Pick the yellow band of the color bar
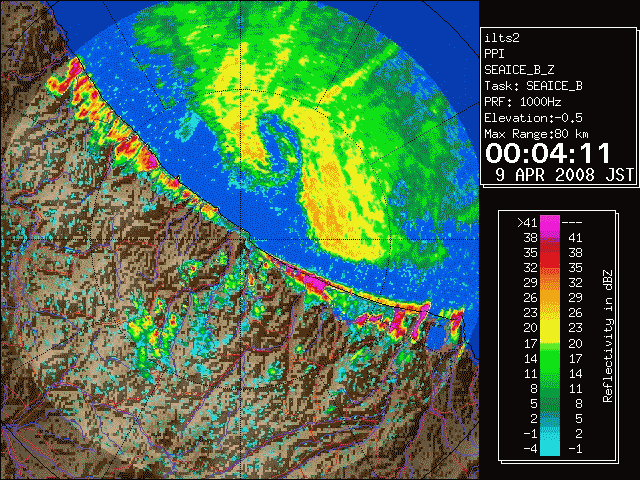Screen dimensions: 640x480 (x=550, y=329)
